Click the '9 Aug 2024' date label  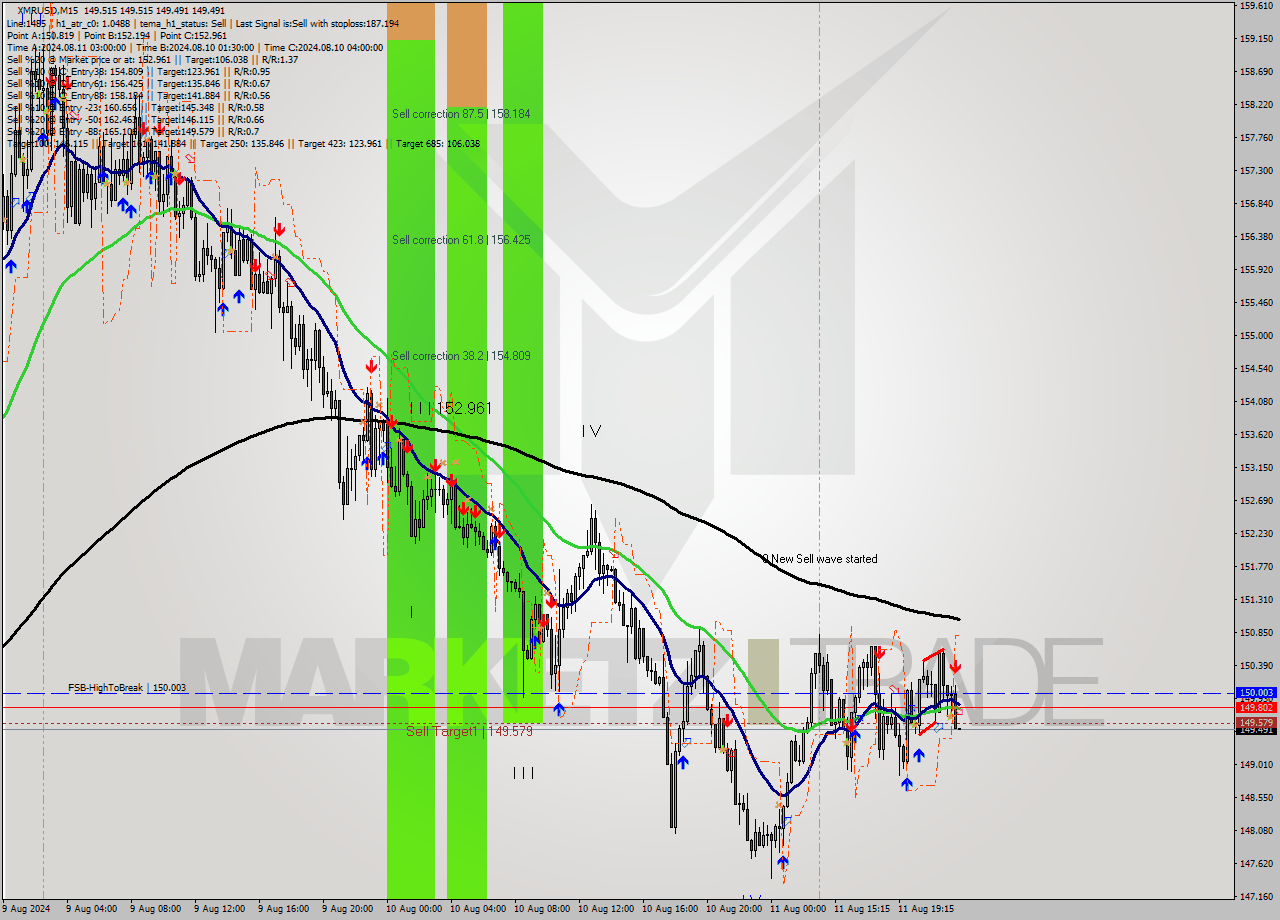coord(28,909)
